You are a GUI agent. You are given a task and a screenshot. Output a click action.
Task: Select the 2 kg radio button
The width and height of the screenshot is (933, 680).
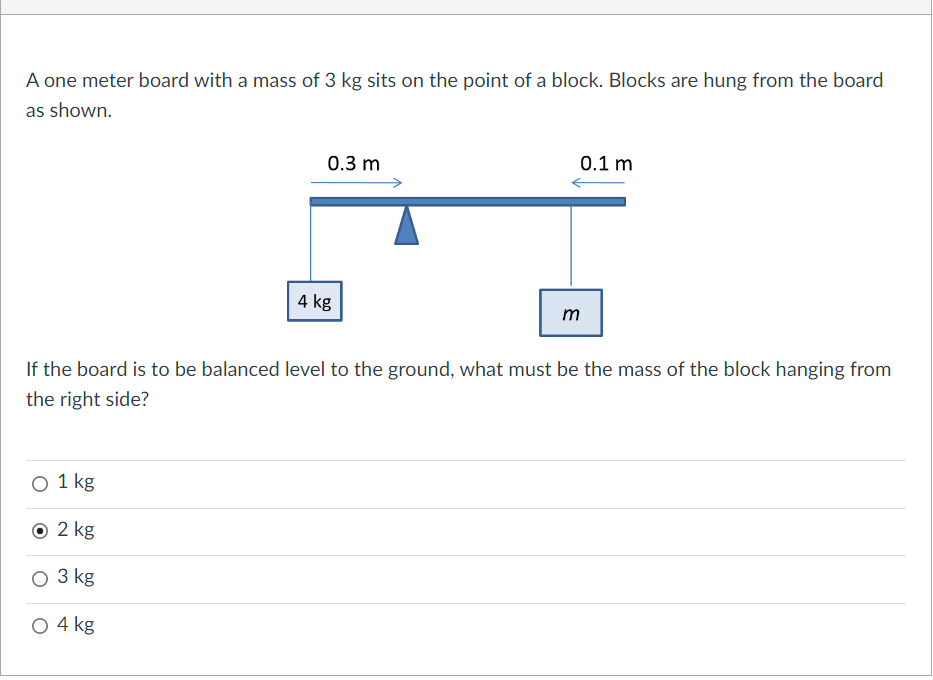click(x=40, y=531)
